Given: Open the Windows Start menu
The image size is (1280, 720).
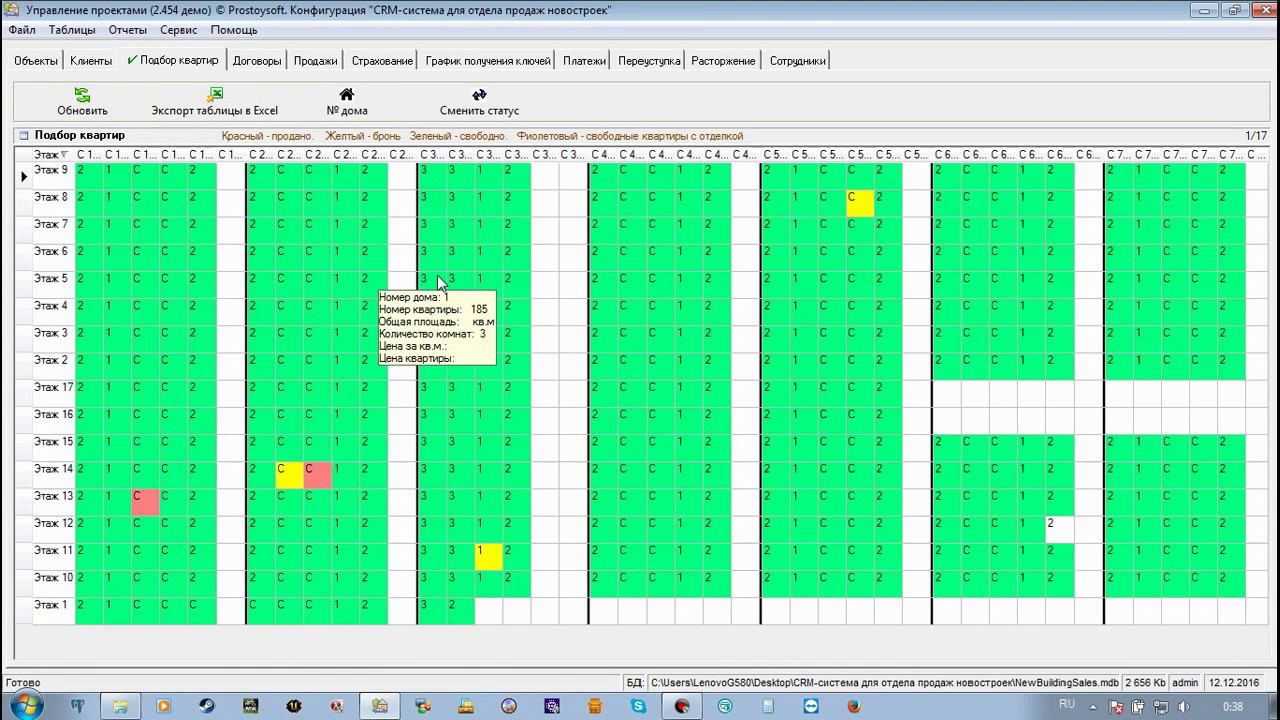Looking at the screenshot, I should pos(25,705).
